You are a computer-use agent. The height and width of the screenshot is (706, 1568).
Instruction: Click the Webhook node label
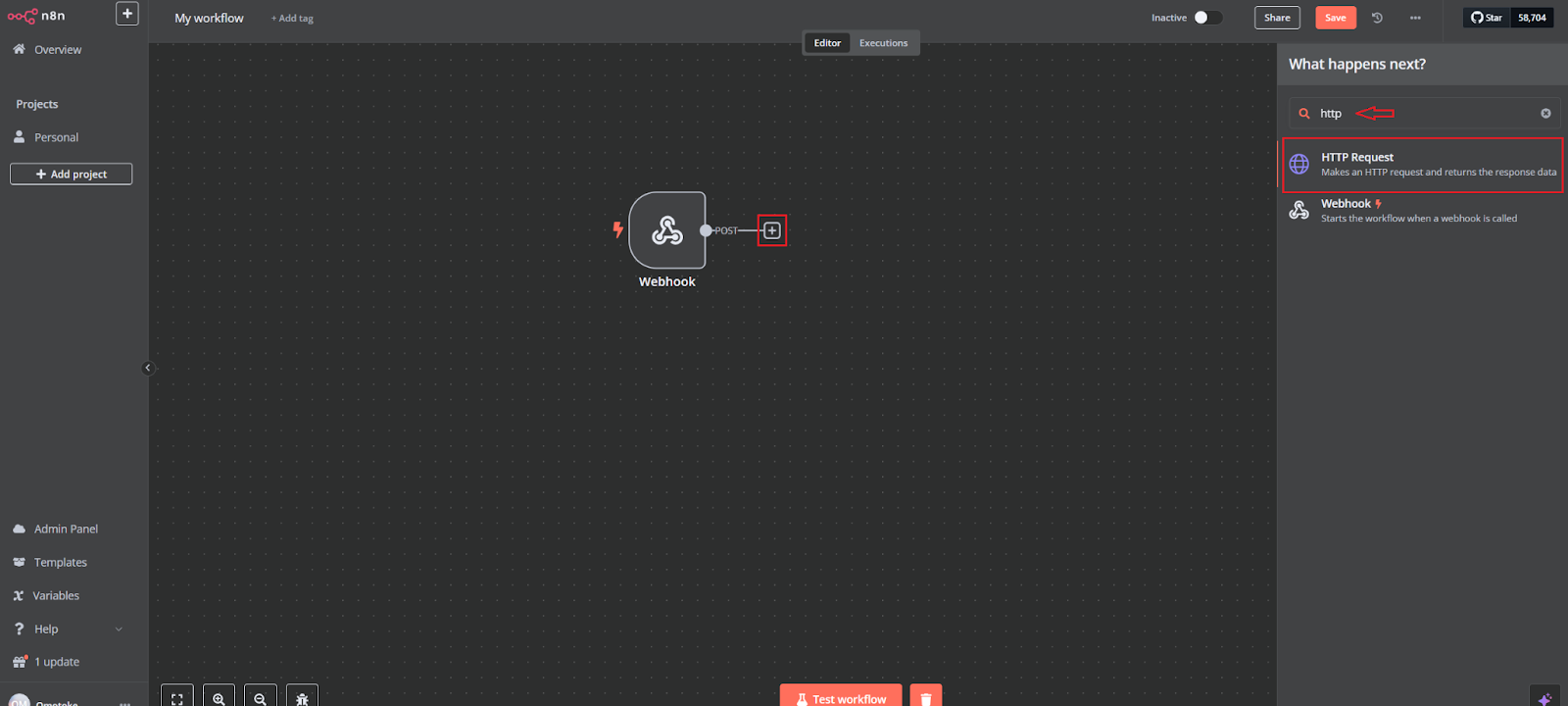[x=667, y=281]
